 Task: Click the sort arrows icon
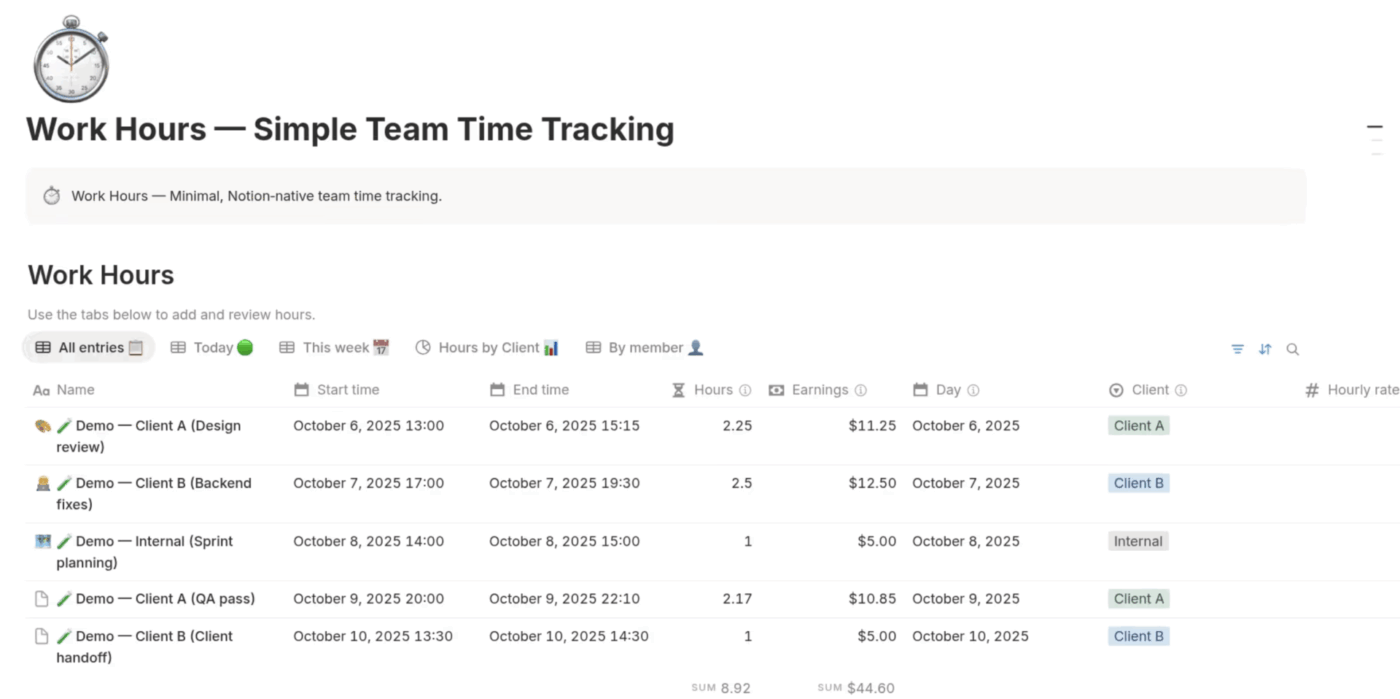[1265, 349]
